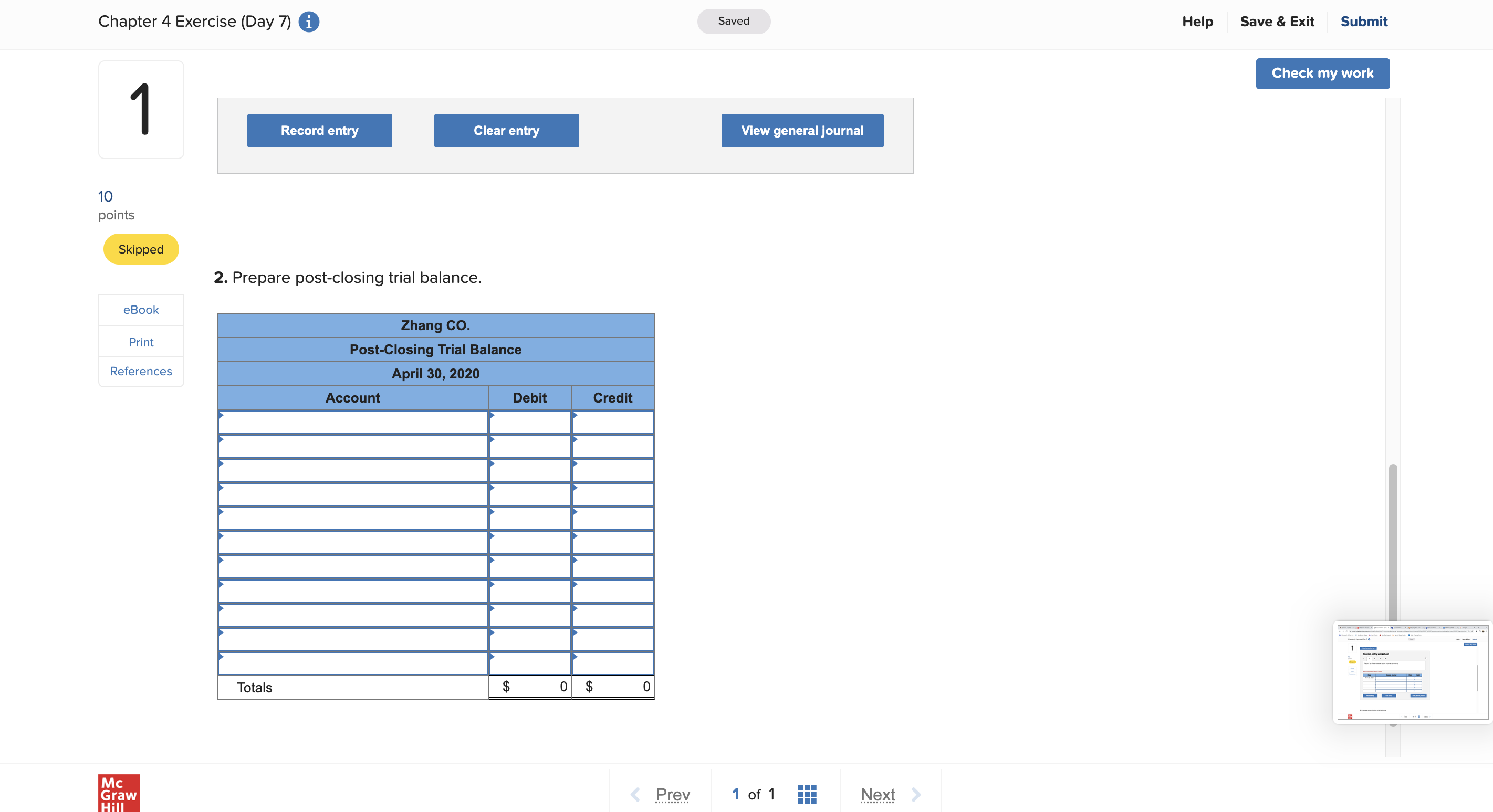This screenshot has width=1493, height=812.
Task: Click first row Credit input cell
Action: tap(613, 422)
